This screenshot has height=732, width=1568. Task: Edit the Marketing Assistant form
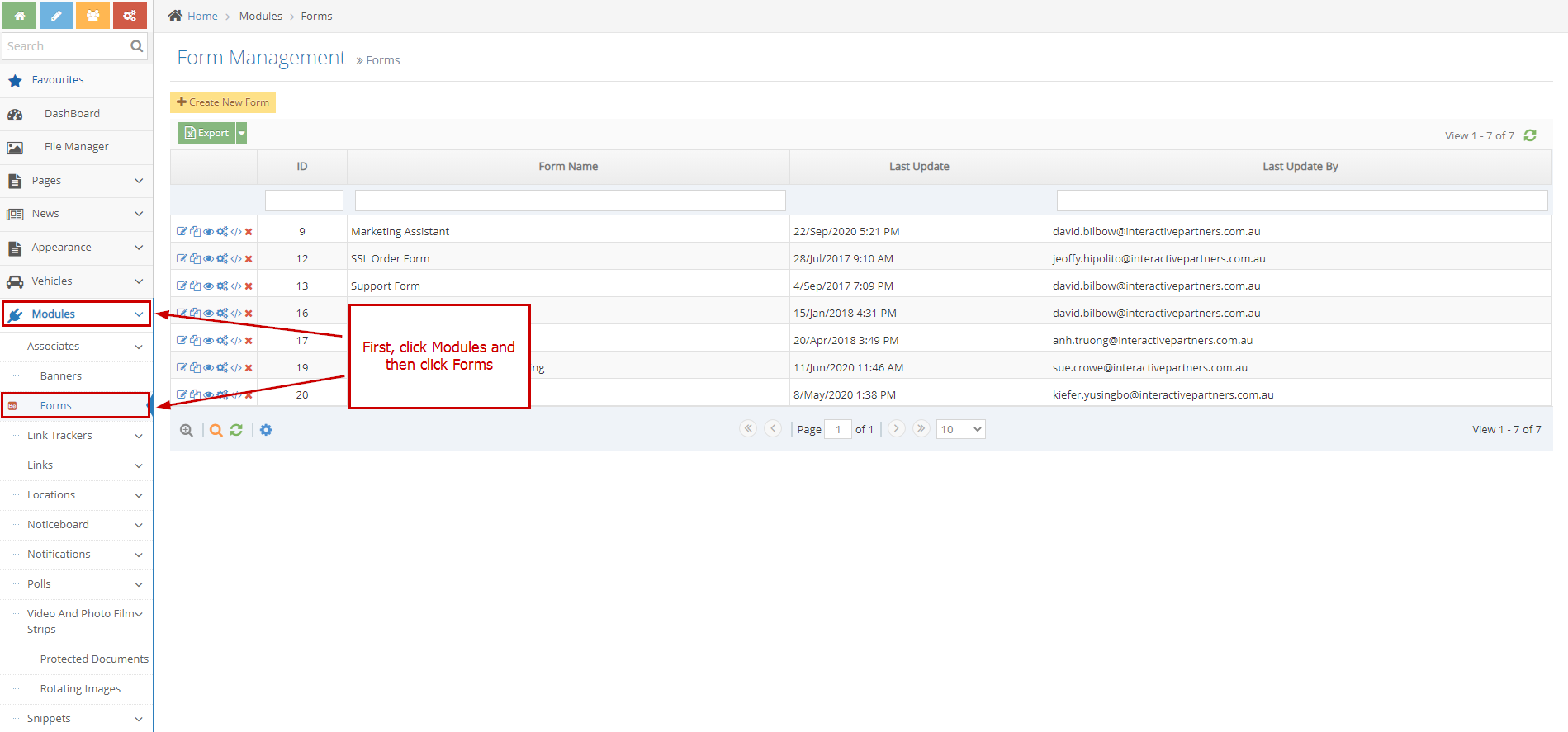182,232
